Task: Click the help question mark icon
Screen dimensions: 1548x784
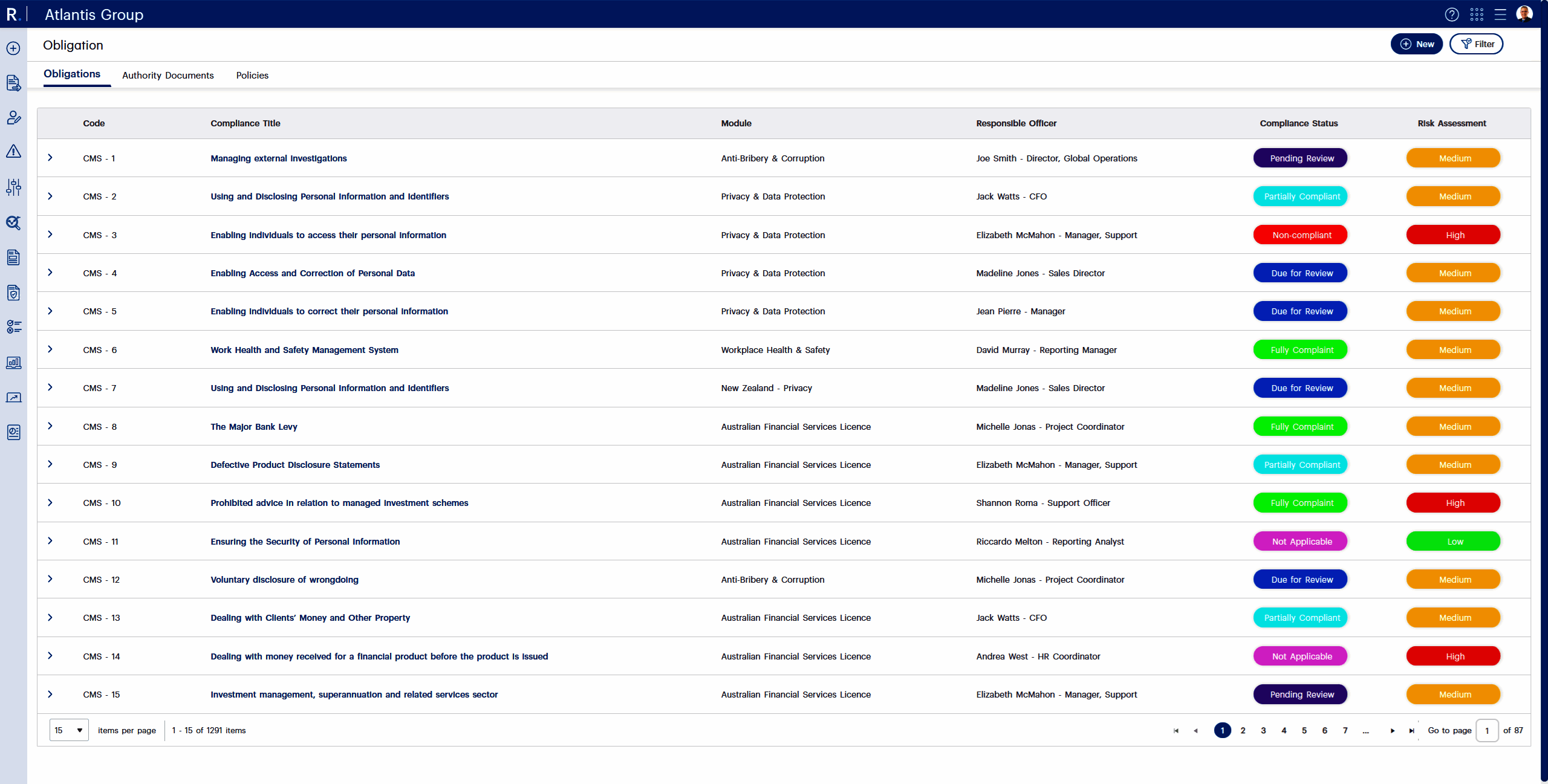Action: [x=1451, y=15]
